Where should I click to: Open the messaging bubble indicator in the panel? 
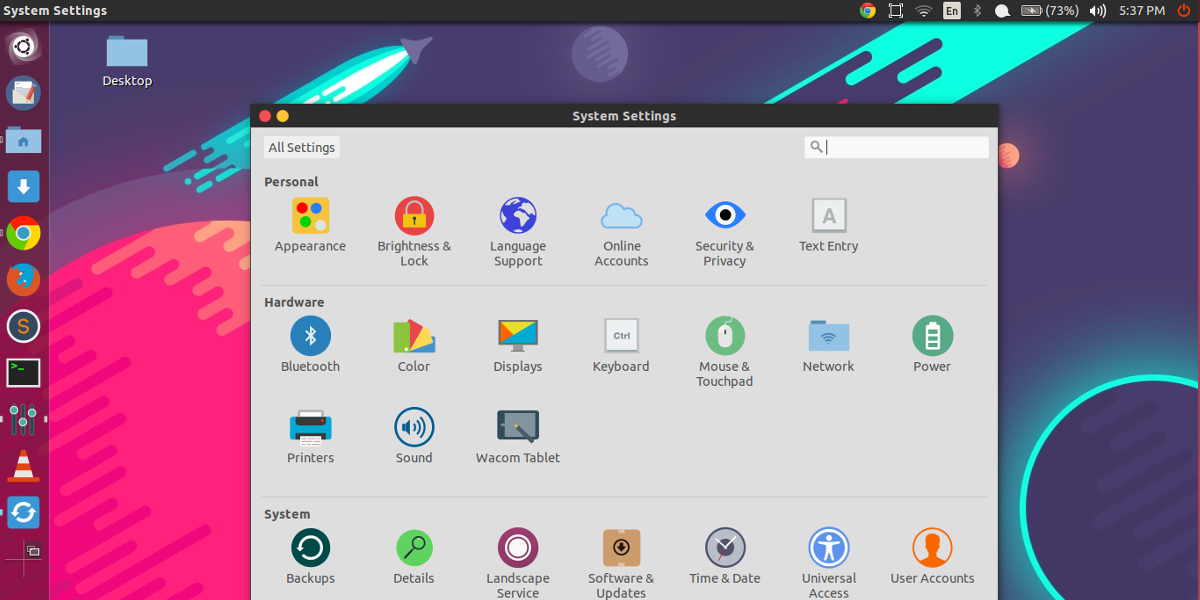coord(1003,11)
